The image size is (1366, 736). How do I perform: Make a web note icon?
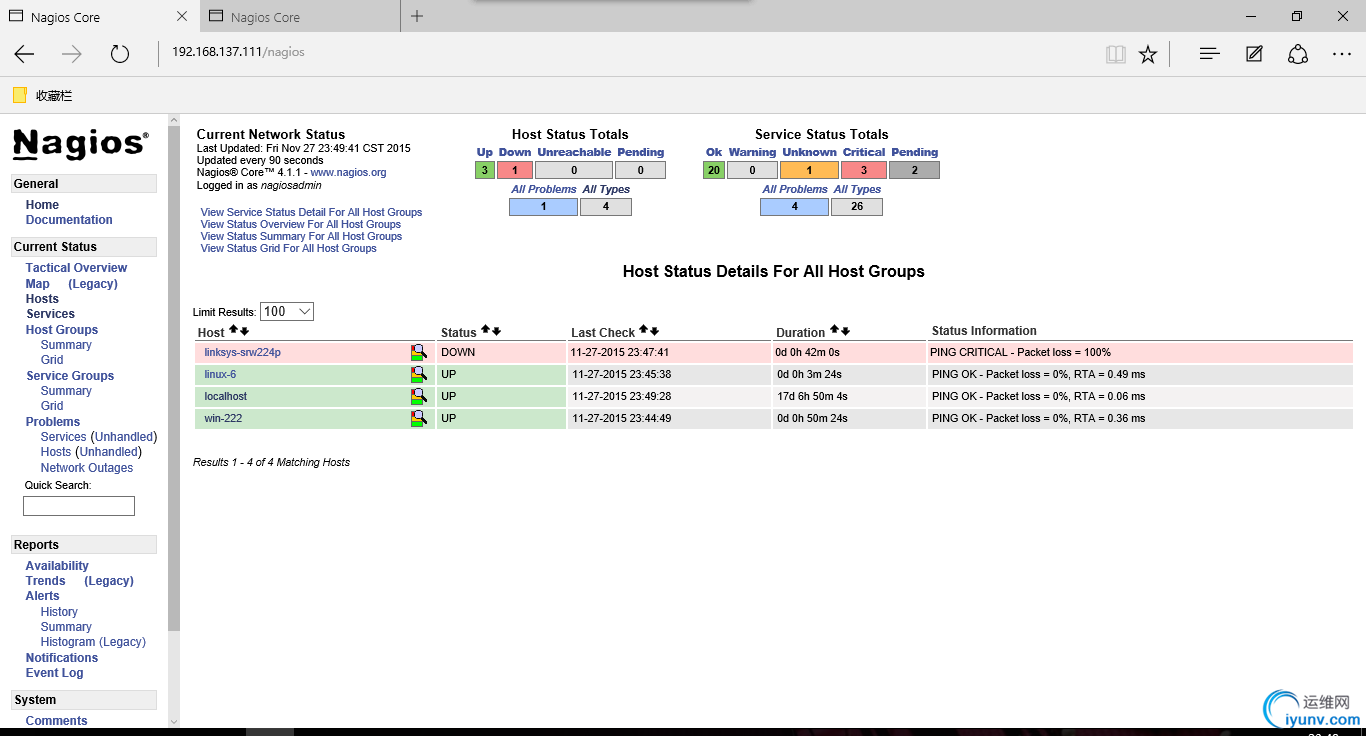point(1254,54)
